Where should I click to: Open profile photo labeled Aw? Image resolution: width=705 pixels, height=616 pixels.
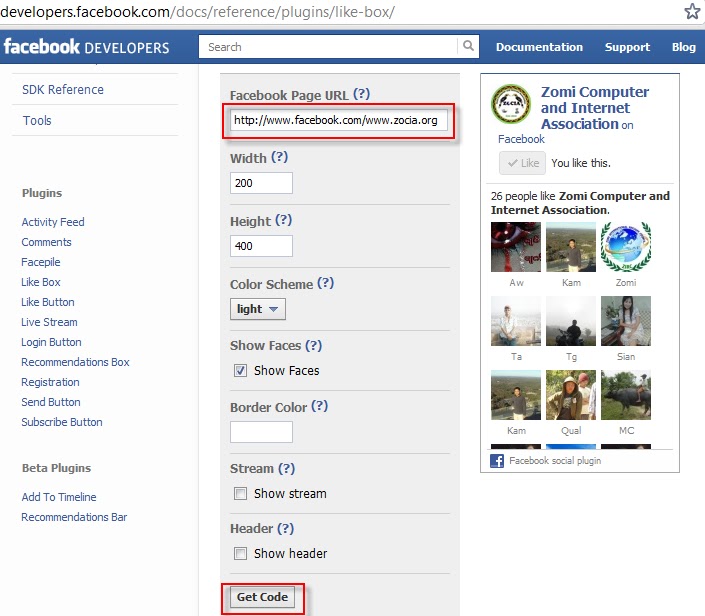516,247
